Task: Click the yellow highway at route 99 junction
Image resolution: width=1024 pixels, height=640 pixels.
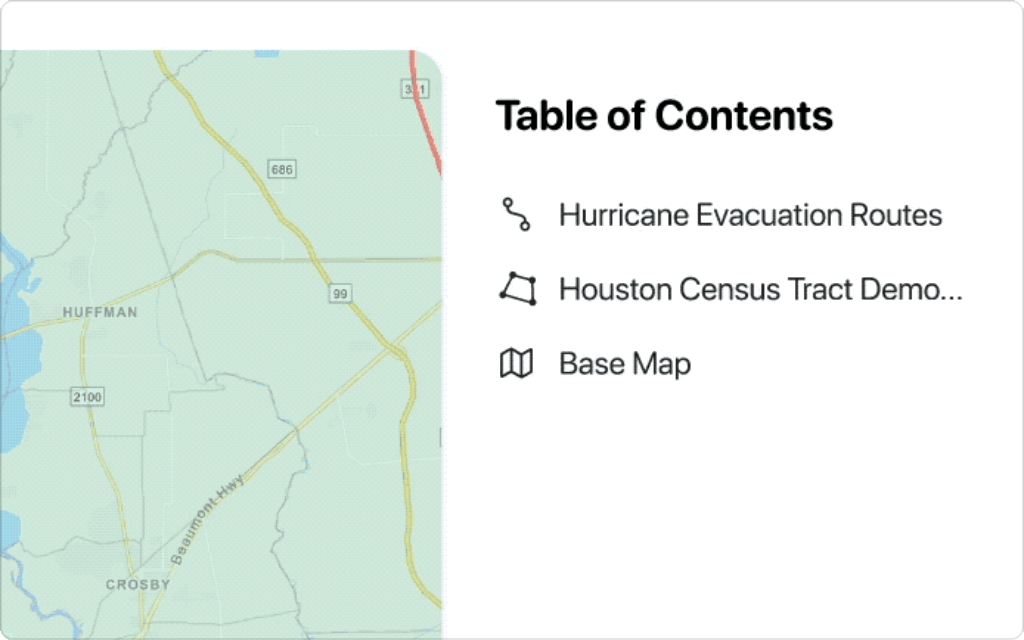Action: tap(398, 352)
